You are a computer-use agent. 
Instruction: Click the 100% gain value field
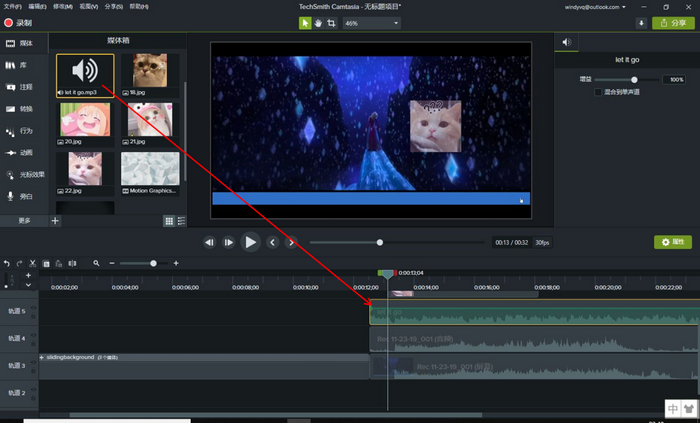pyautogui.click(x=674, y=79)
